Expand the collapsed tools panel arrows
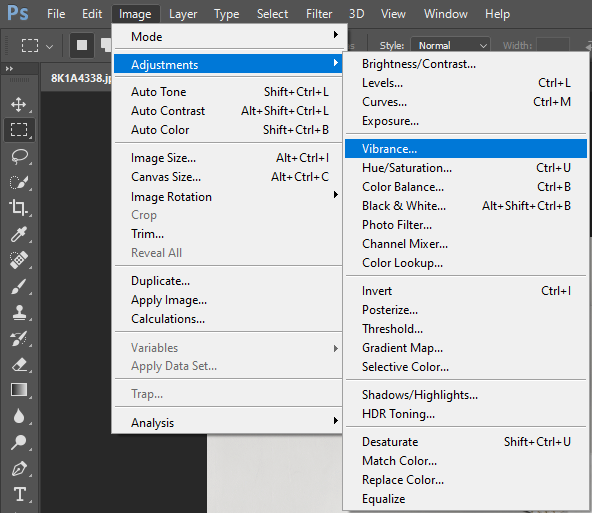Image resolution: width=592 pixels, height=513 pixels. coord(9,69)
